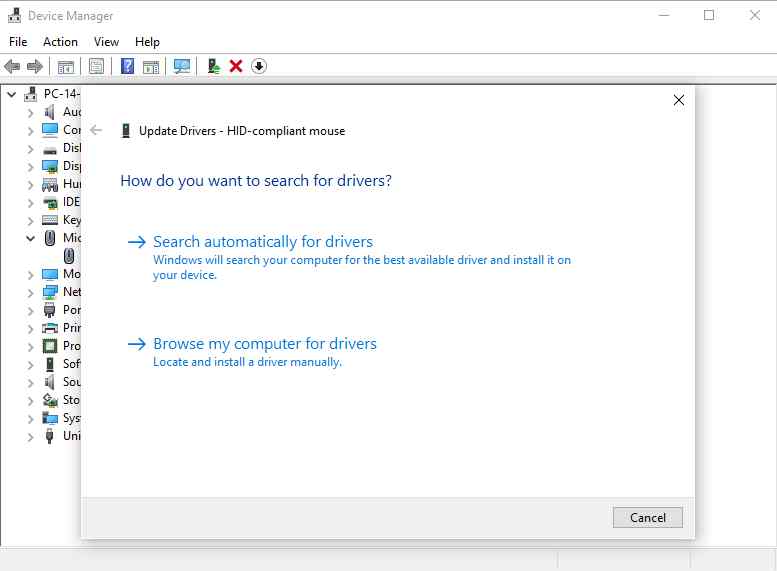Click the red X Uninstall device icon

(x=236, y=66)
